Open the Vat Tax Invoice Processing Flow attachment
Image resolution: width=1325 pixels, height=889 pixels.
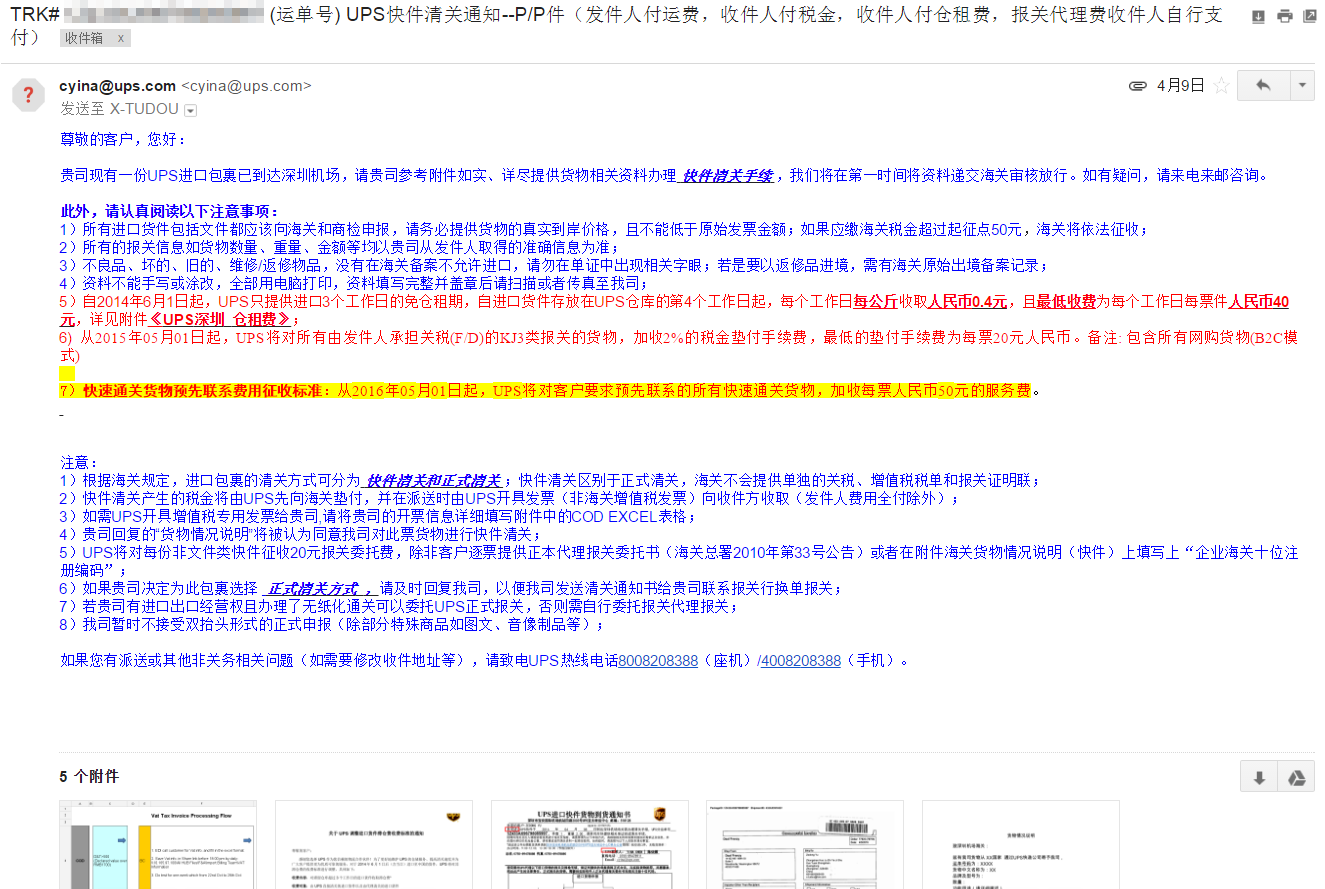coord(158,845)
